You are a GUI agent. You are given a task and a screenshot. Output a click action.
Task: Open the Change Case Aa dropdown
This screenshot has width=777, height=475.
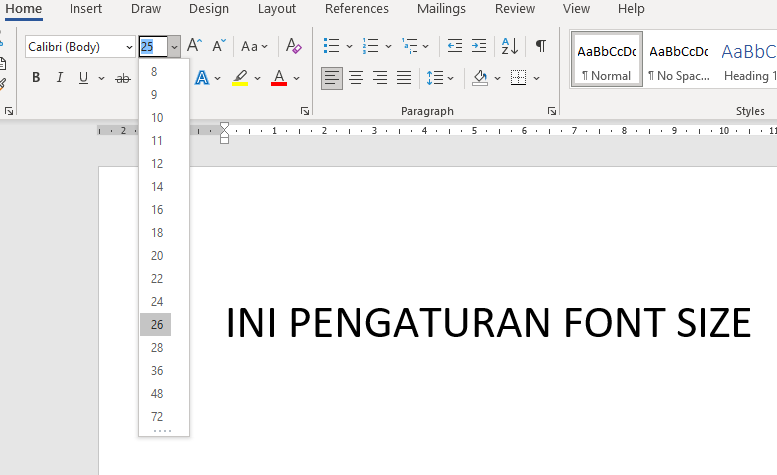coord(254,47)
